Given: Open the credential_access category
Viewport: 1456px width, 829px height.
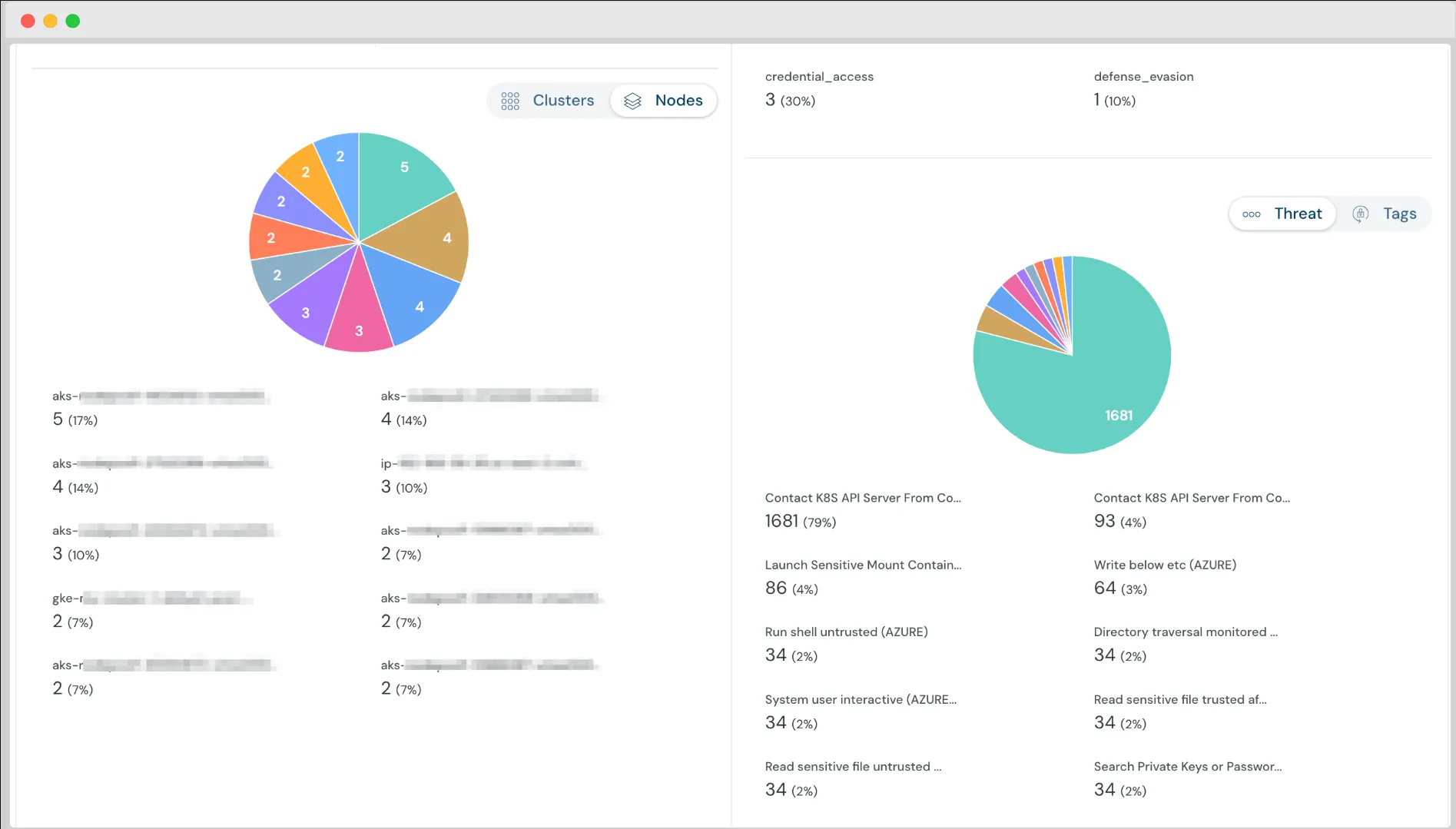Looking at the screenshot, I should click(x=819, y=76).
